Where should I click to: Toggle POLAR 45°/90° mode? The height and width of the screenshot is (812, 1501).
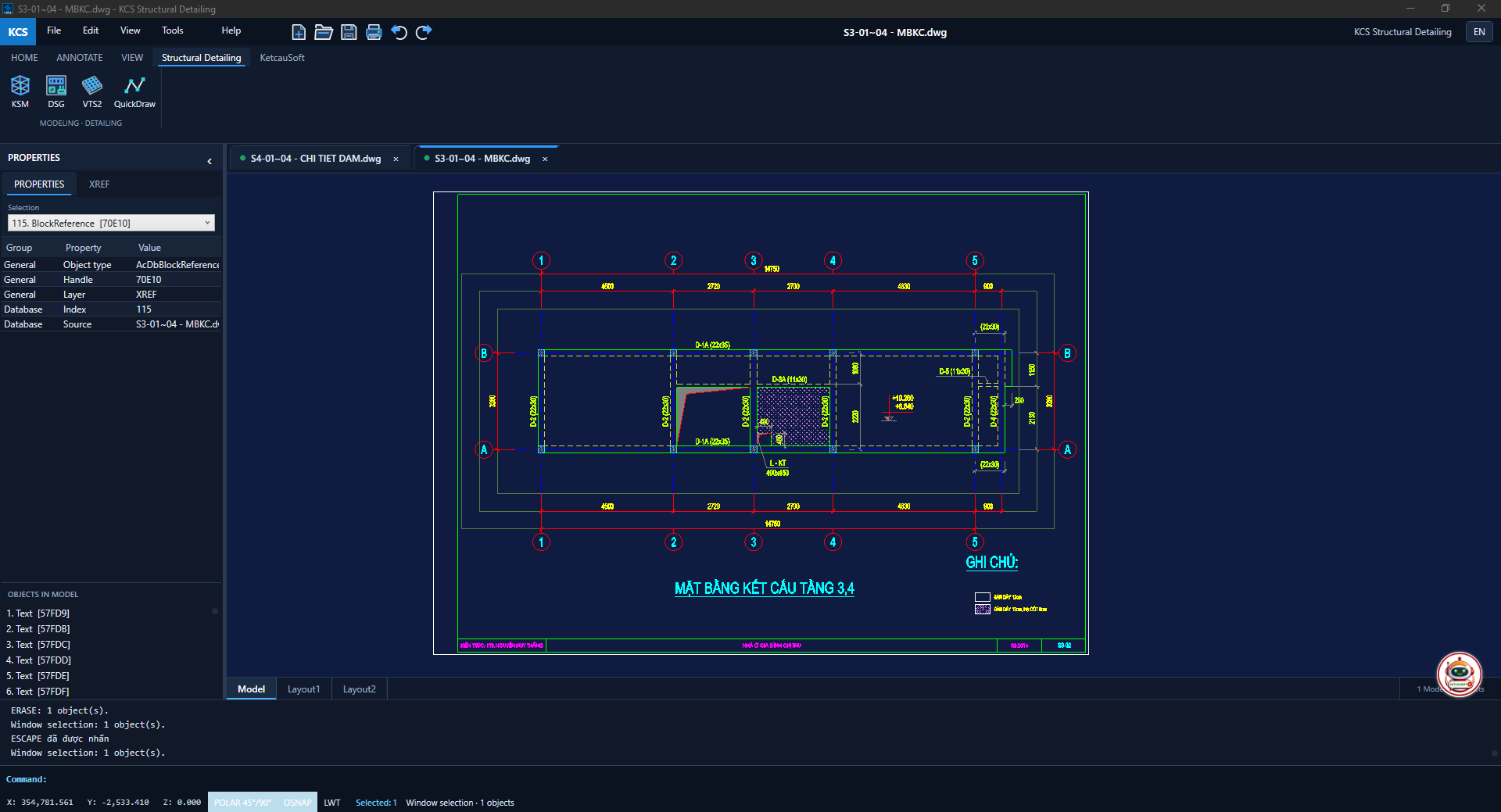click(242, 803)
